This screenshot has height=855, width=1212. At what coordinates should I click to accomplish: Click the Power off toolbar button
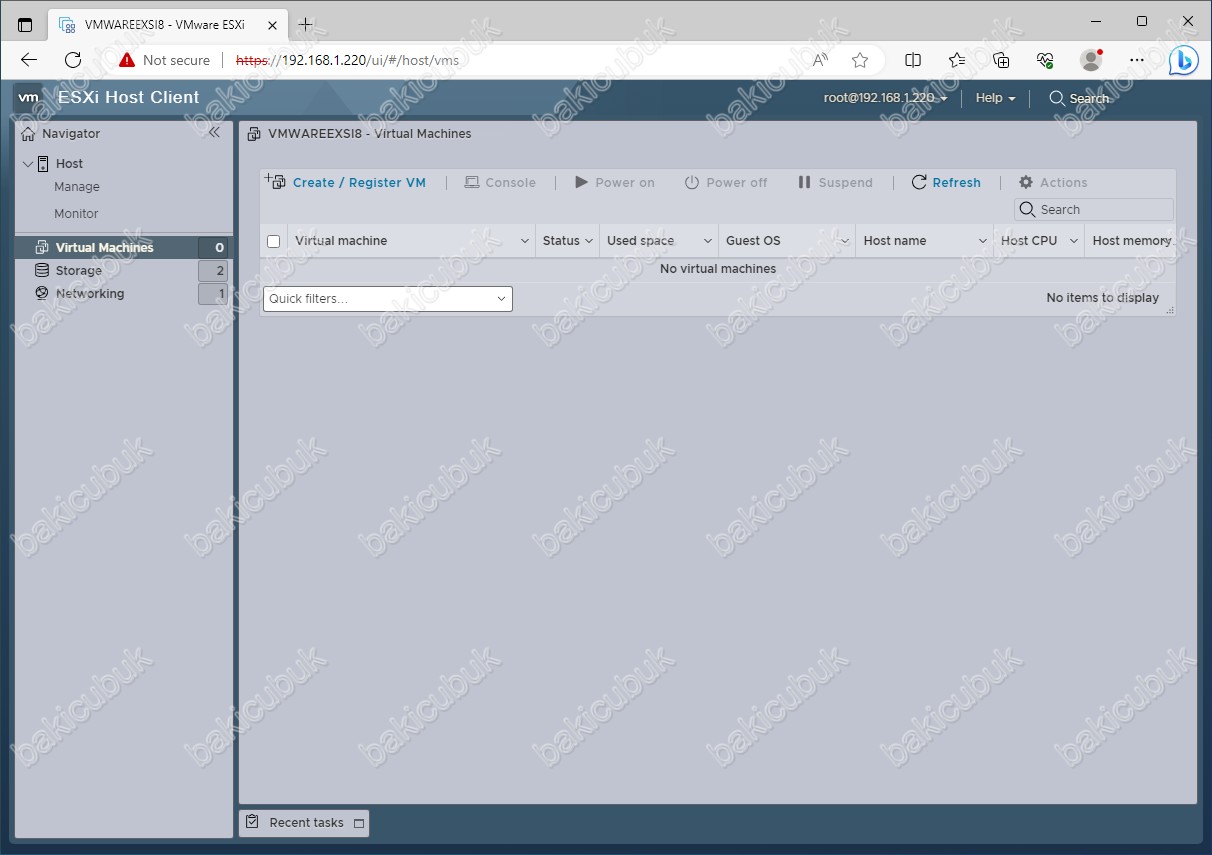click(726, 182)
